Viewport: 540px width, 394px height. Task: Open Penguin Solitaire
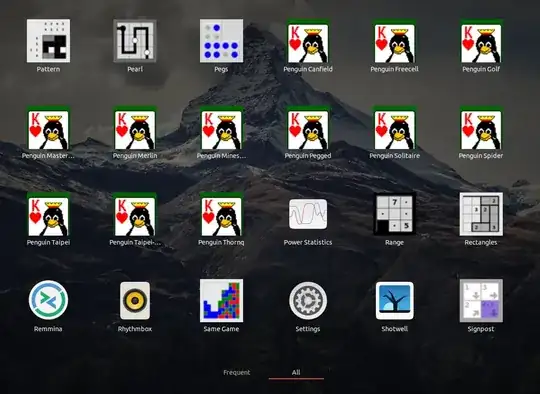coord(394,128)
